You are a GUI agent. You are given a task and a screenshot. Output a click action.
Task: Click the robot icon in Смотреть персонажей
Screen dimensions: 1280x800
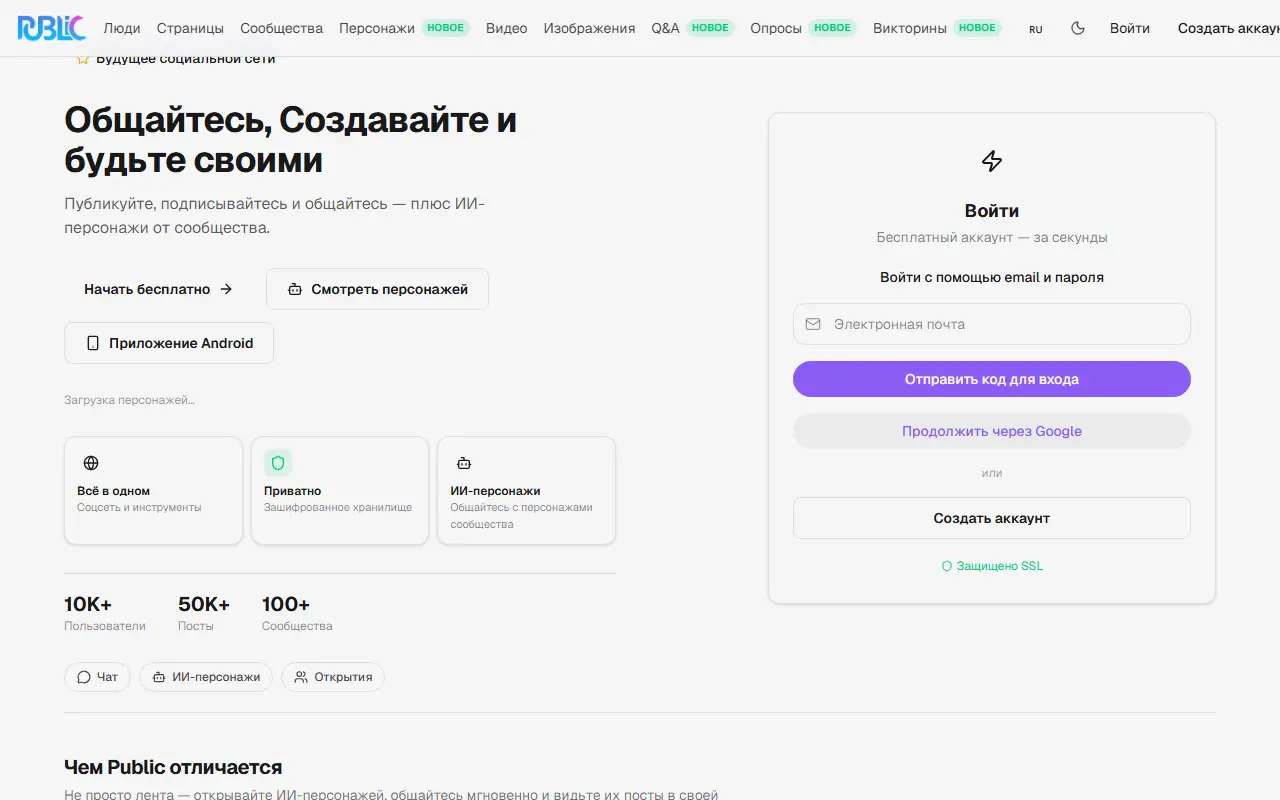pyautogui.click(x=294, y=289)
